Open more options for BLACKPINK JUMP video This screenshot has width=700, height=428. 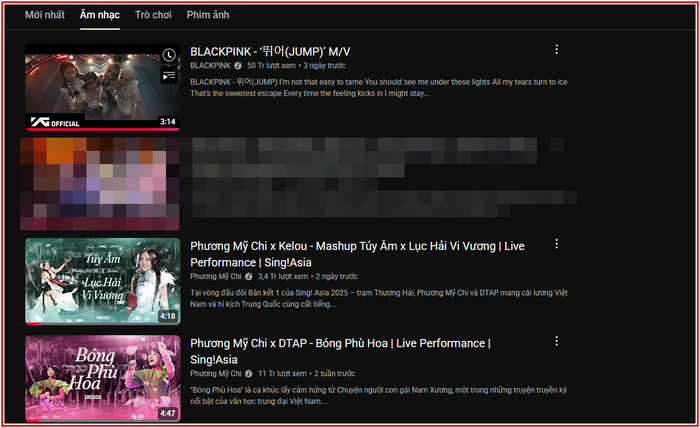[556, 49]
